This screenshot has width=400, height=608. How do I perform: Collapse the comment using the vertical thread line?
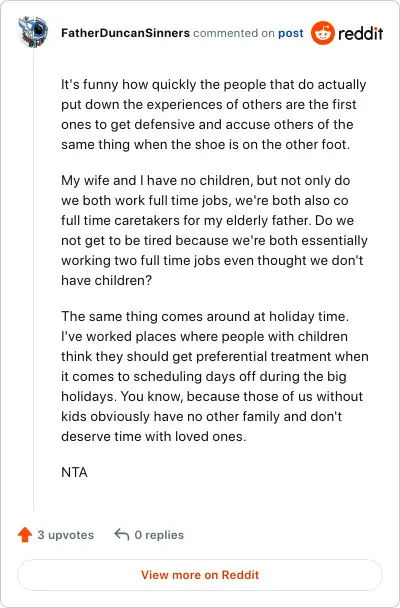(x=33, y=279)
